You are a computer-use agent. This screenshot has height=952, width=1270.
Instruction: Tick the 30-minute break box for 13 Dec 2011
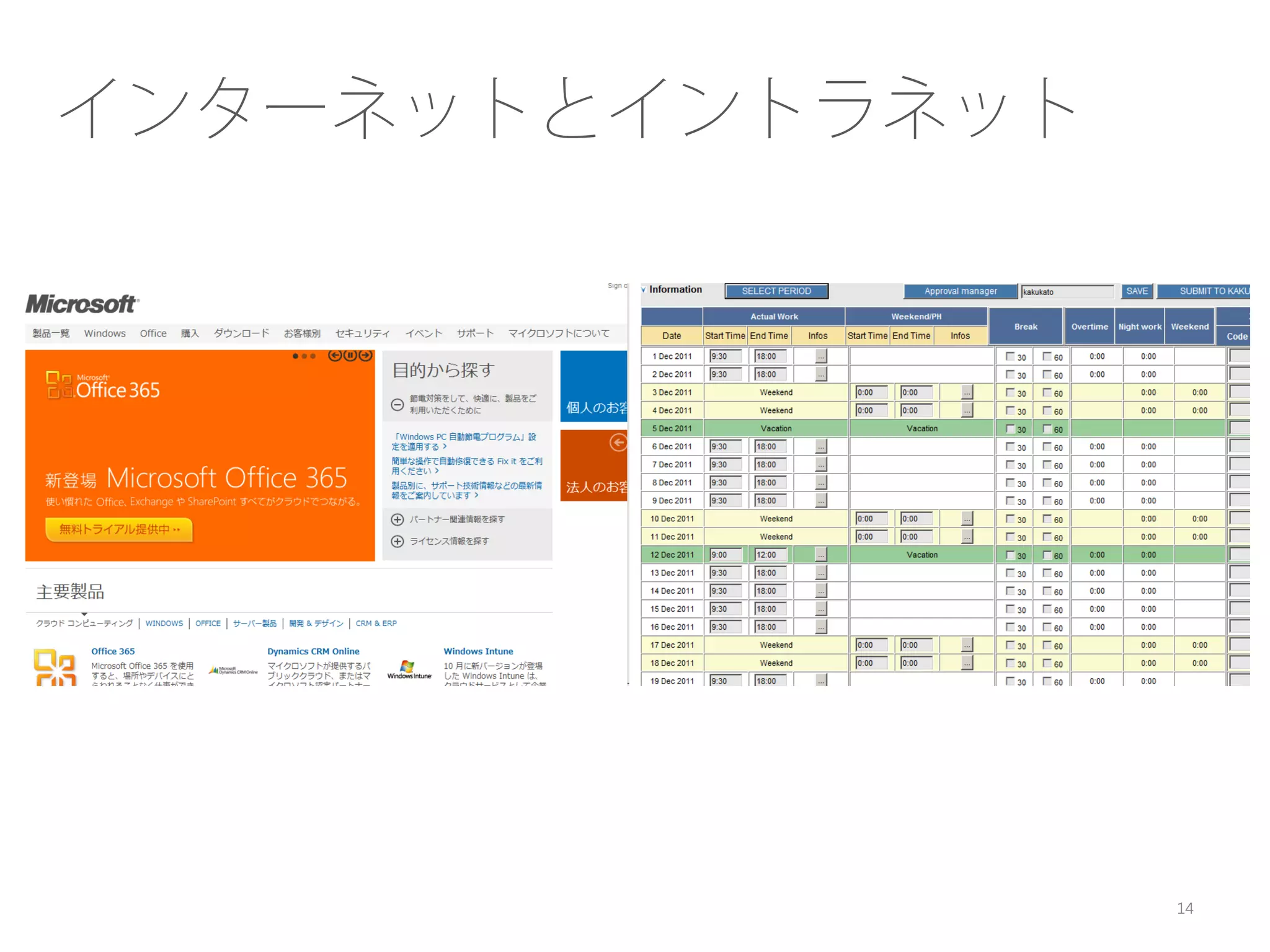pyautogui.click(x=1010, y=573)
